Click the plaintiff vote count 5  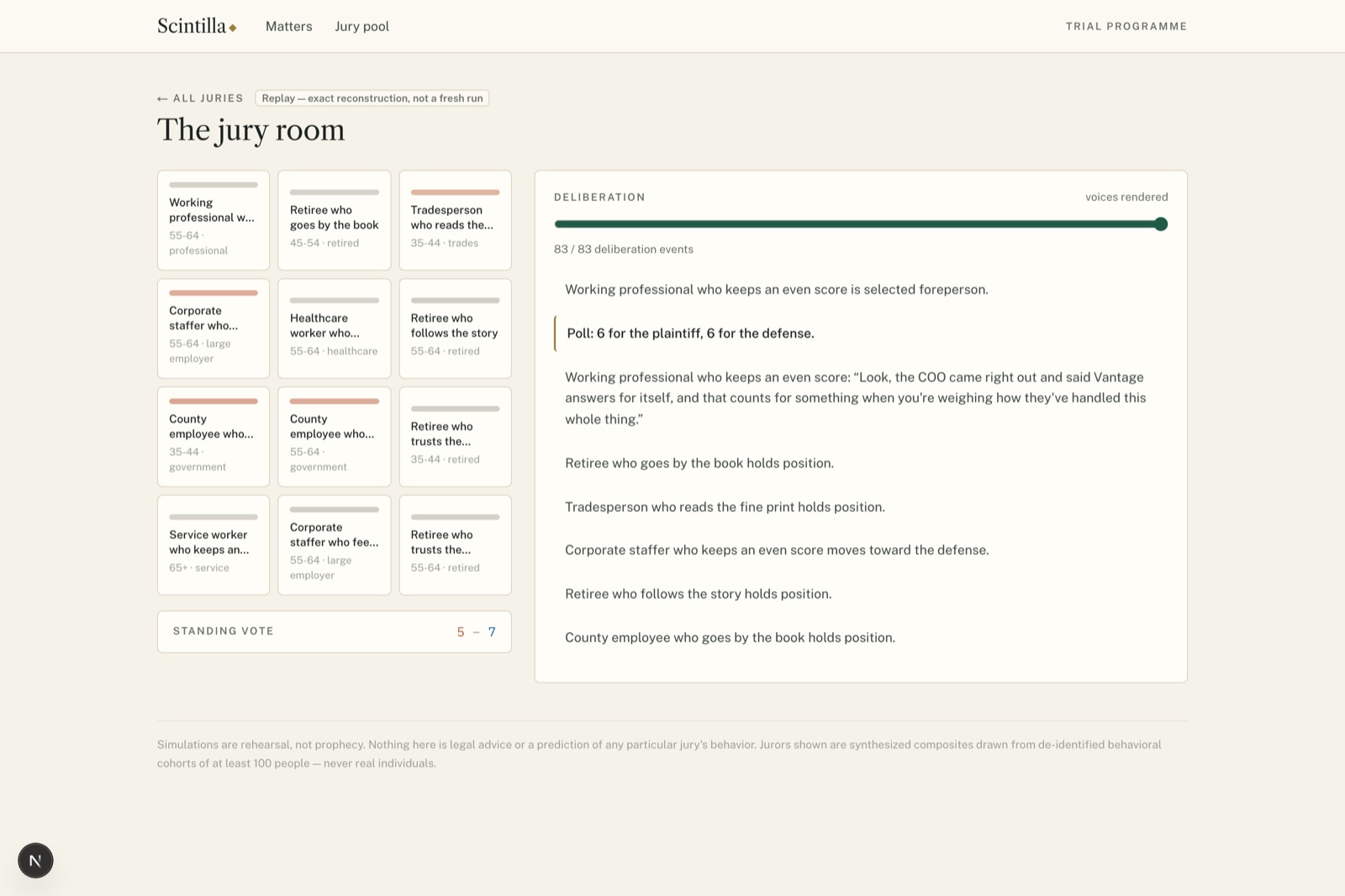461,632
